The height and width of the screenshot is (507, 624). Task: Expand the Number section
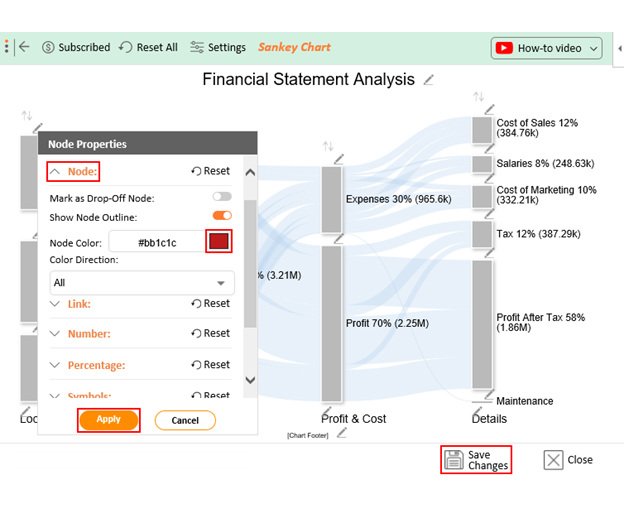tap(55, 333)
